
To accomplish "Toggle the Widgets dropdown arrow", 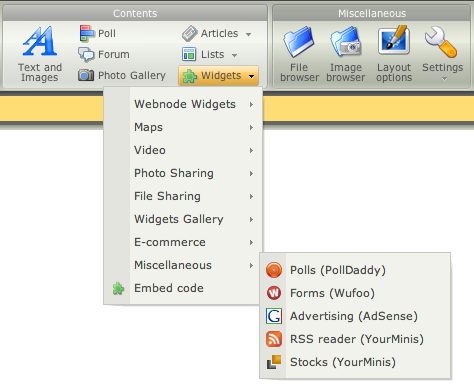I will coord(252,76).
